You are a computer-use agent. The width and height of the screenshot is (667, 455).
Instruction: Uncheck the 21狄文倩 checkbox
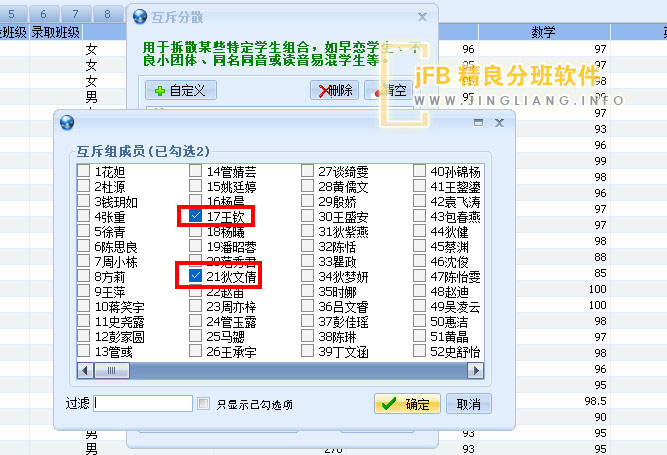click(195, 276)
